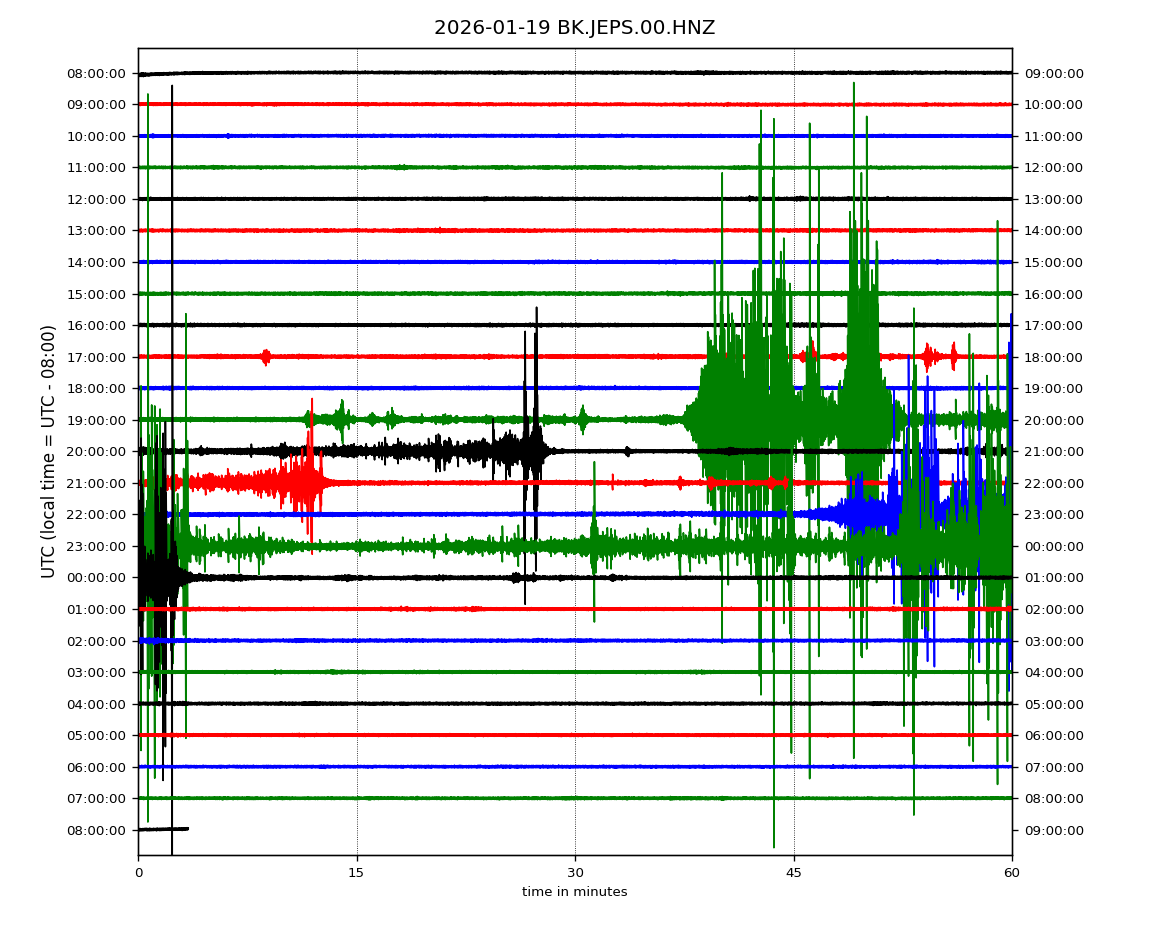1150x950 pixels.
Task: Select the 45 minute tick on x-axis
Action: point(794,873)
